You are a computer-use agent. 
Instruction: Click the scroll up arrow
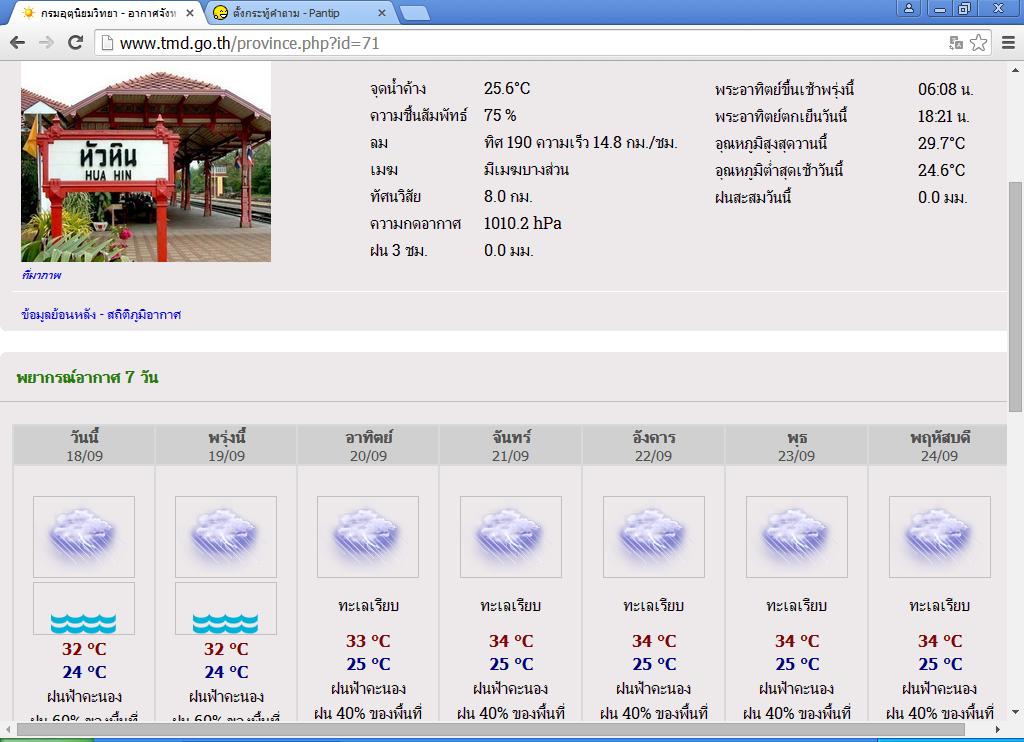coord(1015,70)
